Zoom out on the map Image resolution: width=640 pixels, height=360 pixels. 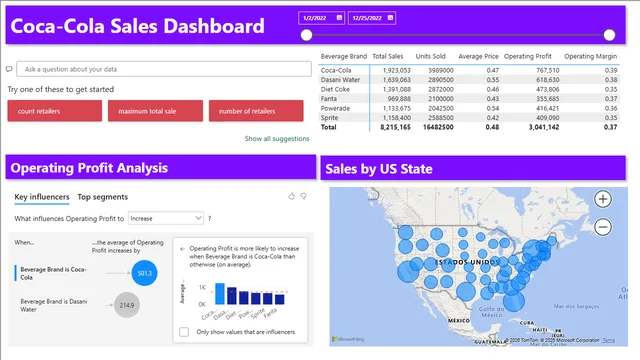point(603,227)
